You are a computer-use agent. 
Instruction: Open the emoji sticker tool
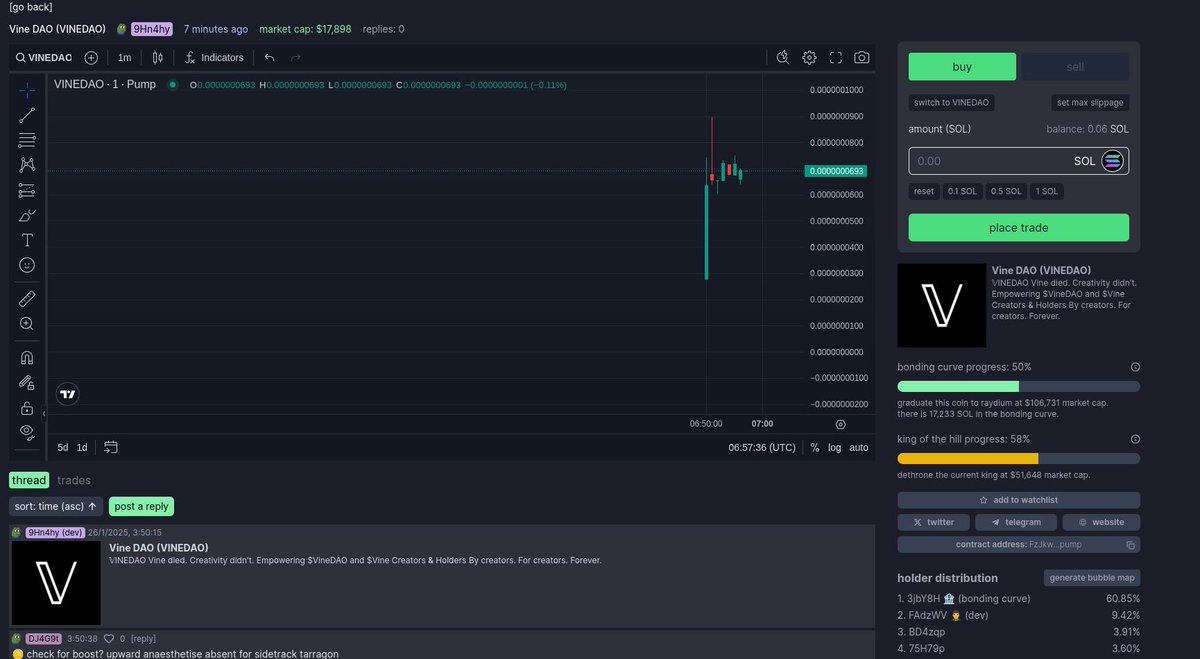27,265
